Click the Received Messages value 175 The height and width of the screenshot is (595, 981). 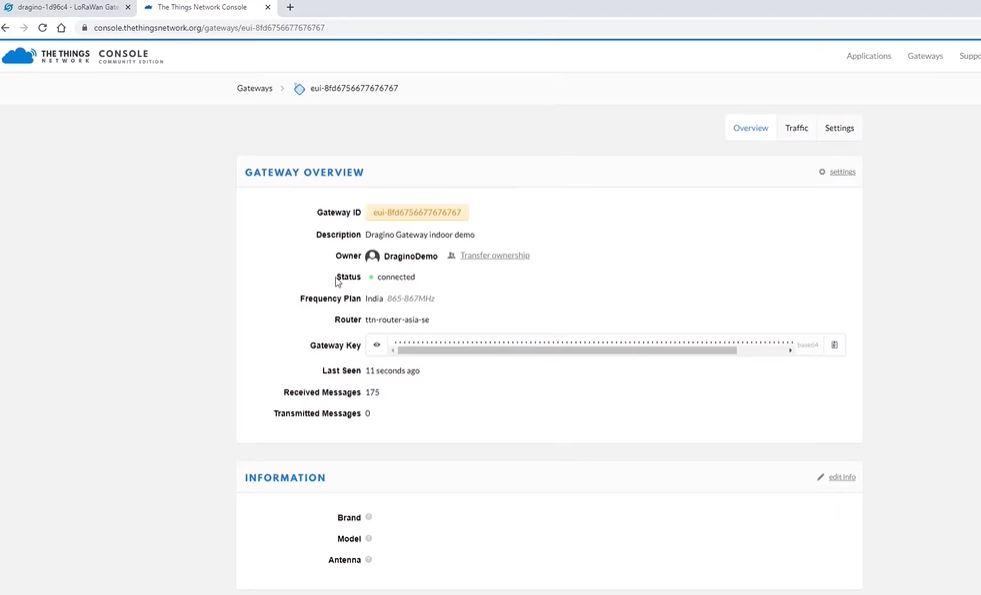click(372, 392)
